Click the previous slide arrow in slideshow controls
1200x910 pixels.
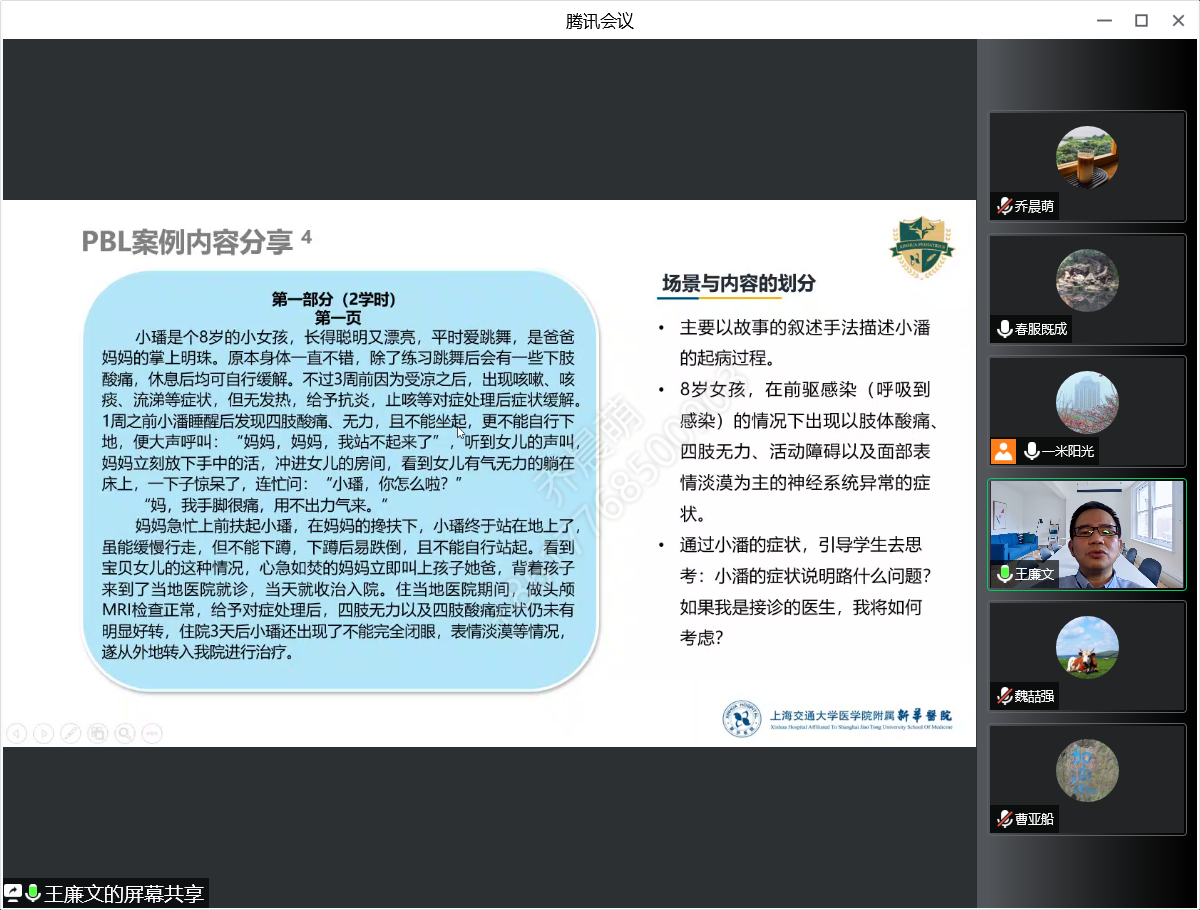tap(16, 733)
